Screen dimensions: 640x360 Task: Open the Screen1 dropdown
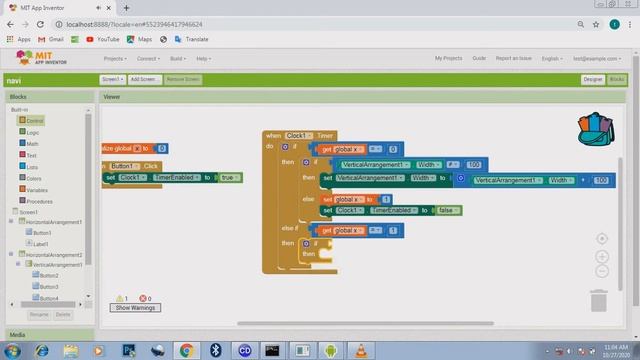pyautogui.click(x=113, y=79)
